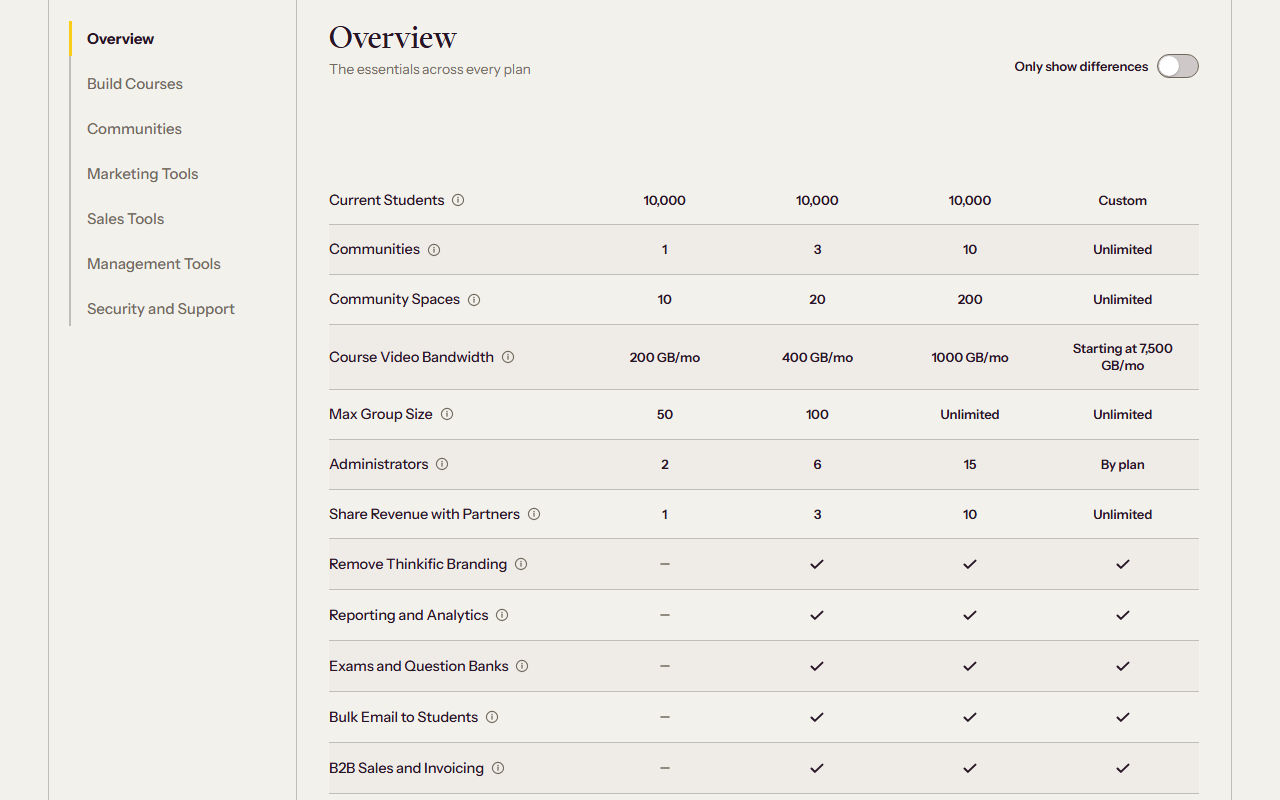The height and width of the screenshot is (800, 1280).
Task: Click the Custom value in Current Students row
Action: click(1123, 200)
